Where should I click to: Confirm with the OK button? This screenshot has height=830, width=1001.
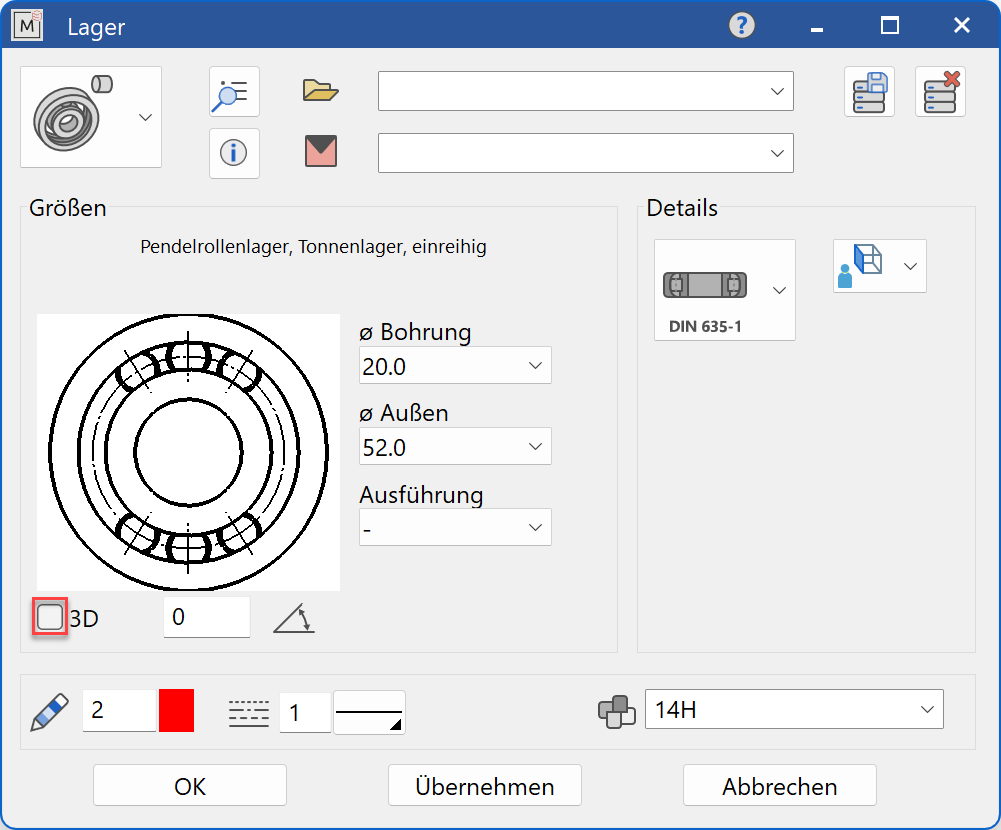(x=190, y=786)
